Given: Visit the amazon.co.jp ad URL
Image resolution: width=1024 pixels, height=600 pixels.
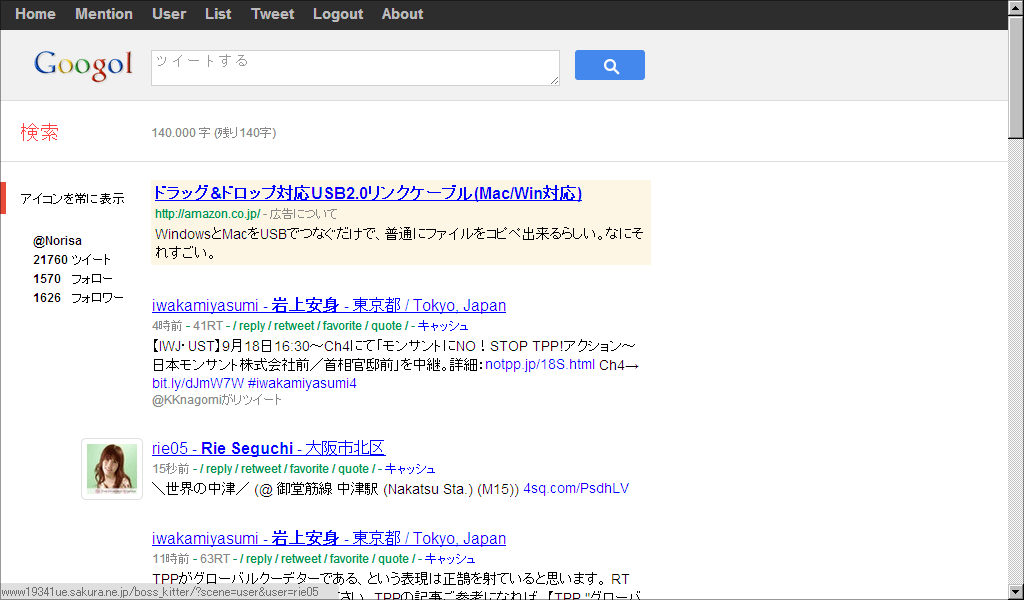Looking at the screenshot, I should tap(208, 213).
